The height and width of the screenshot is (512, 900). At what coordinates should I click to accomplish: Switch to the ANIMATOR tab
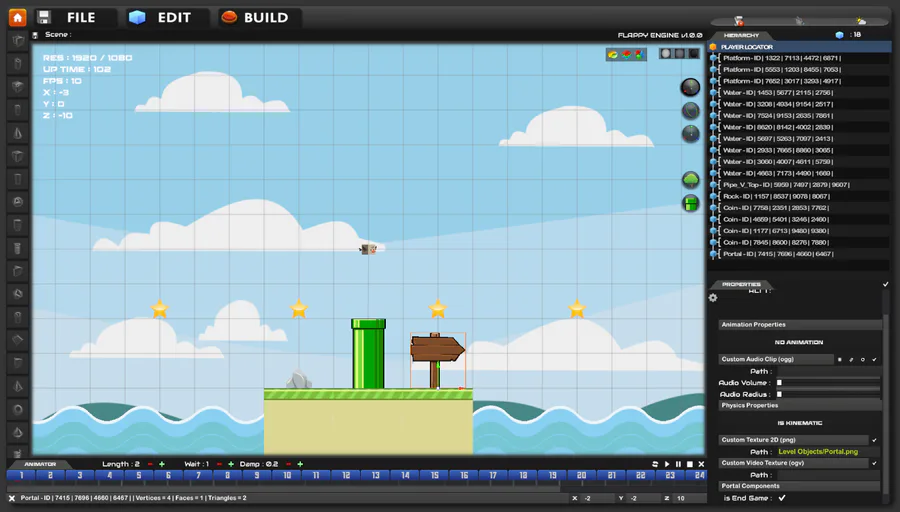(x=40, y=464)
